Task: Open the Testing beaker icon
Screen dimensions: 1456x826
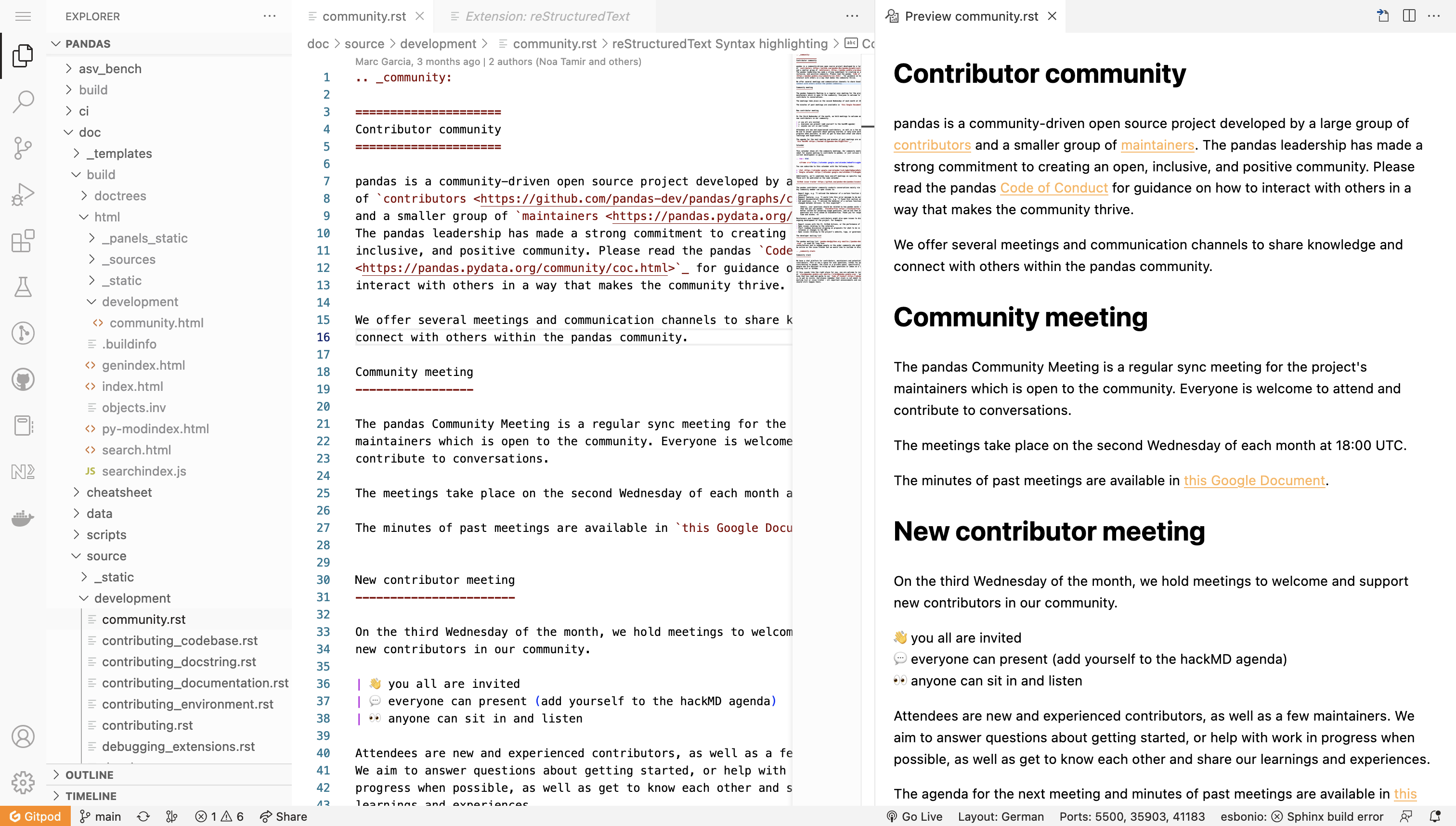Action: pyautogui.click(x=23, y=286)
